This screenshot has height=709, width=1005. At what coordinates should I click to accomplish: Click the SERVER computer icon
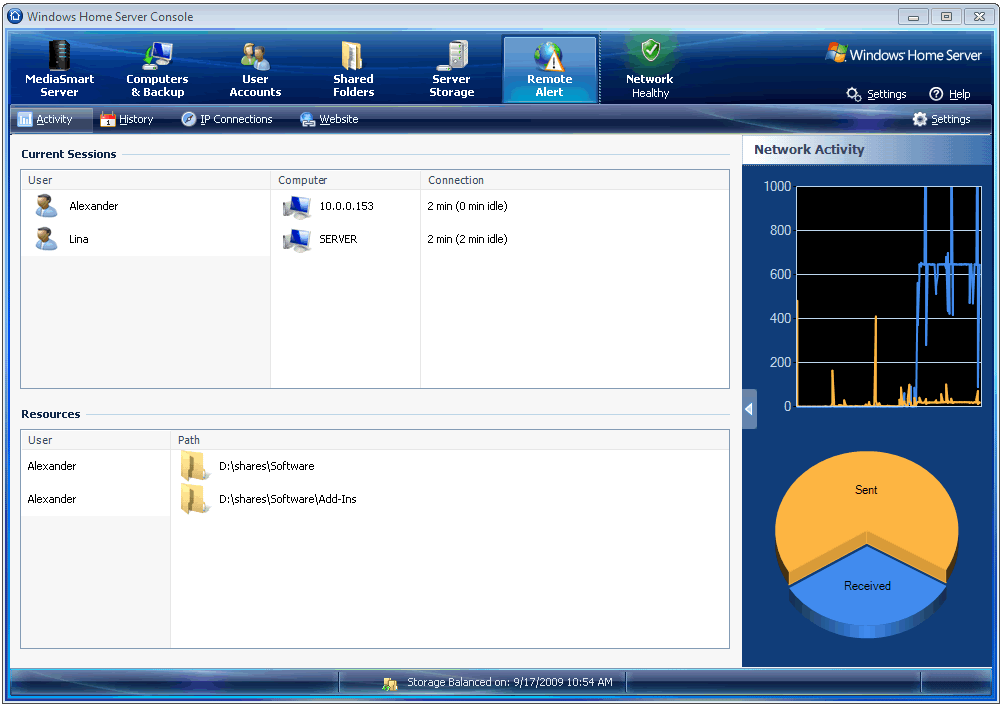pos(297,240)
